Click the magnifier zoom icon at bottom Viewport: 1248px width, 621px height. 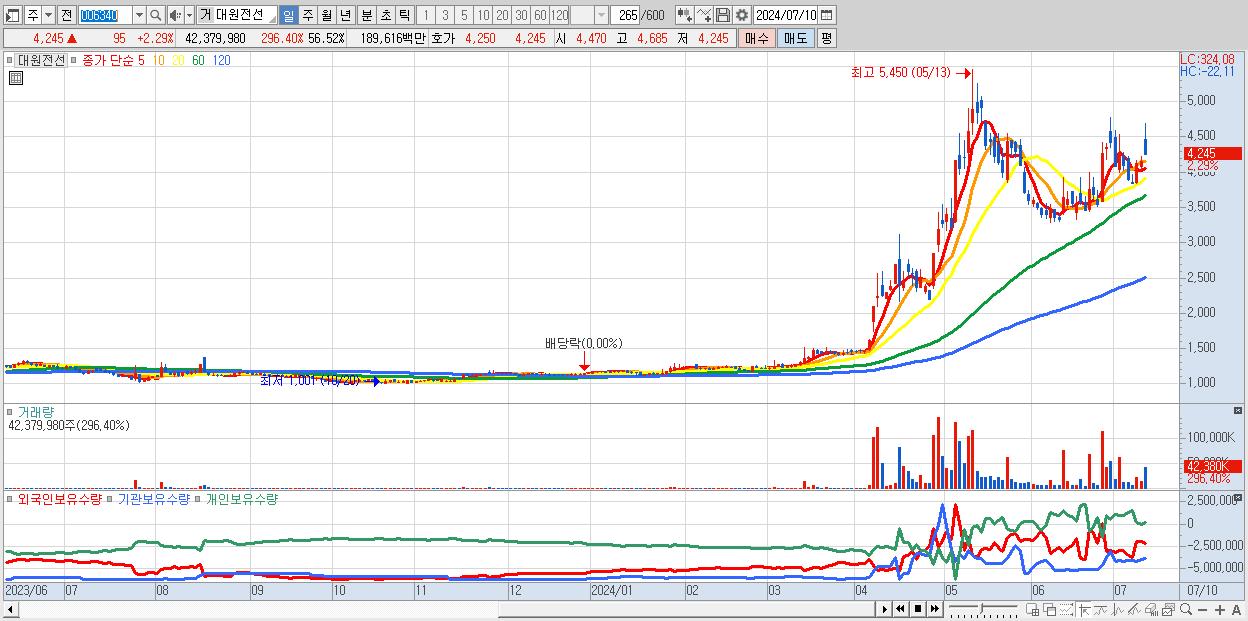pos(1186,610)
